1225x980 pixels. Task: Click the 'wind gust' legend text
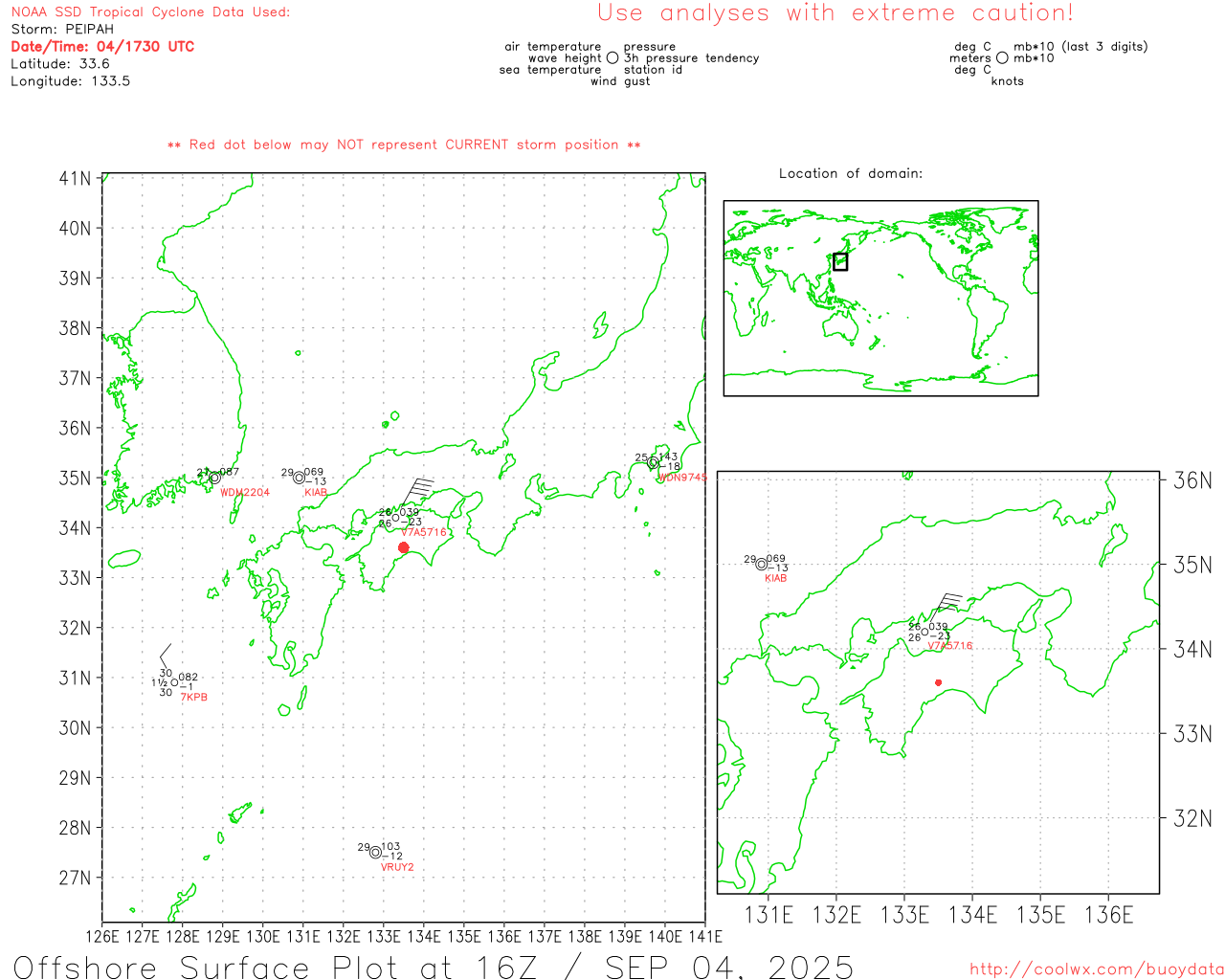point(620,81)
